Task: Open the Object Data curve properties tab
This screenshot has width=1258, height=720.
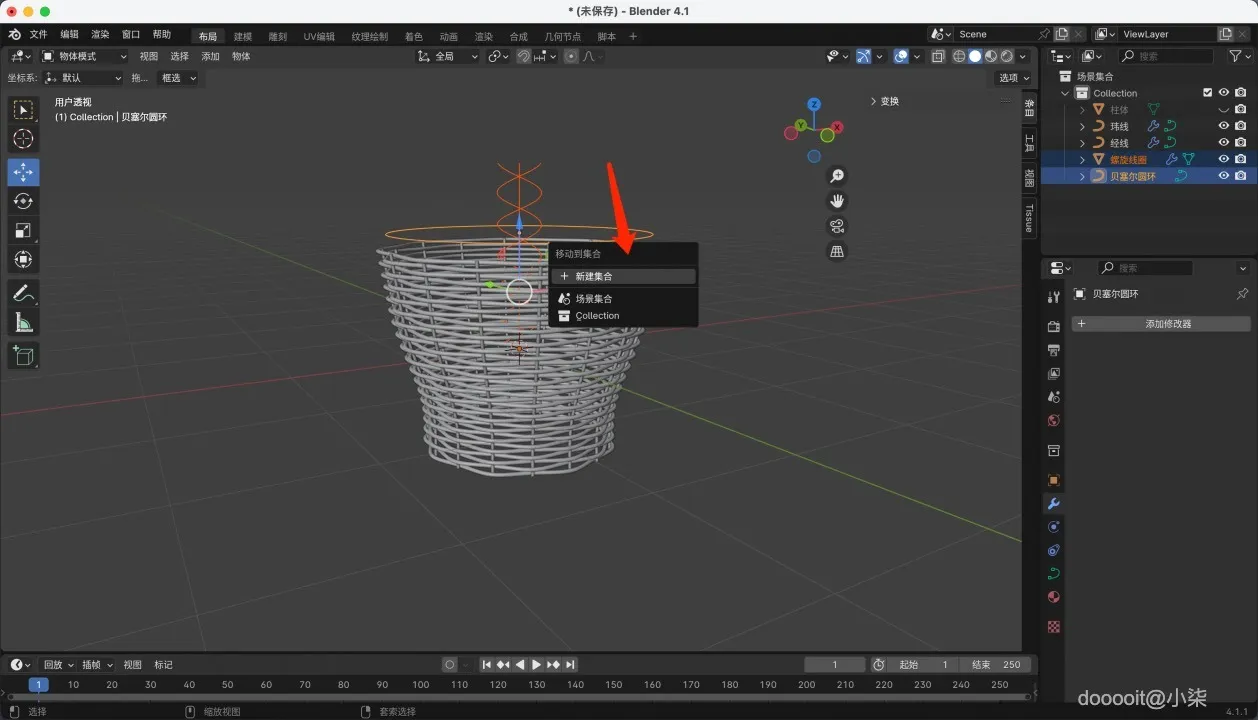Action: (1053, 573)
